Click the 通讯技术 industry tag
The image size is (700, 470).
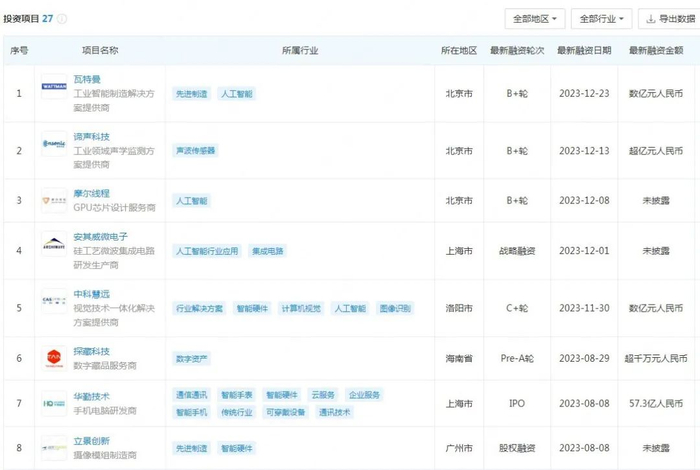pyautogui.click(x=334, y=412)
